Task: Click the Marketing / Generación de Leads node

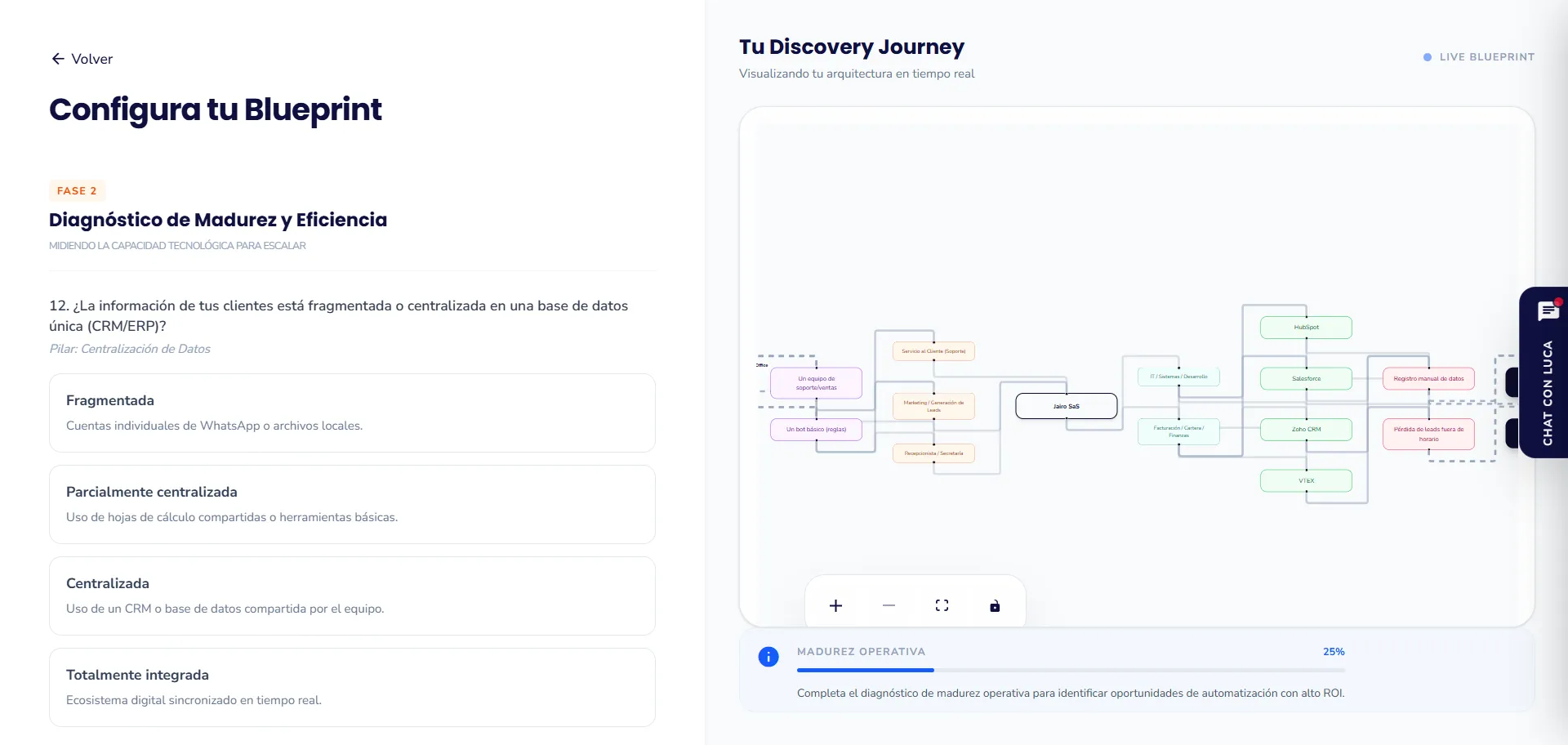Action: pyautogui.click(x=933, y=405)
